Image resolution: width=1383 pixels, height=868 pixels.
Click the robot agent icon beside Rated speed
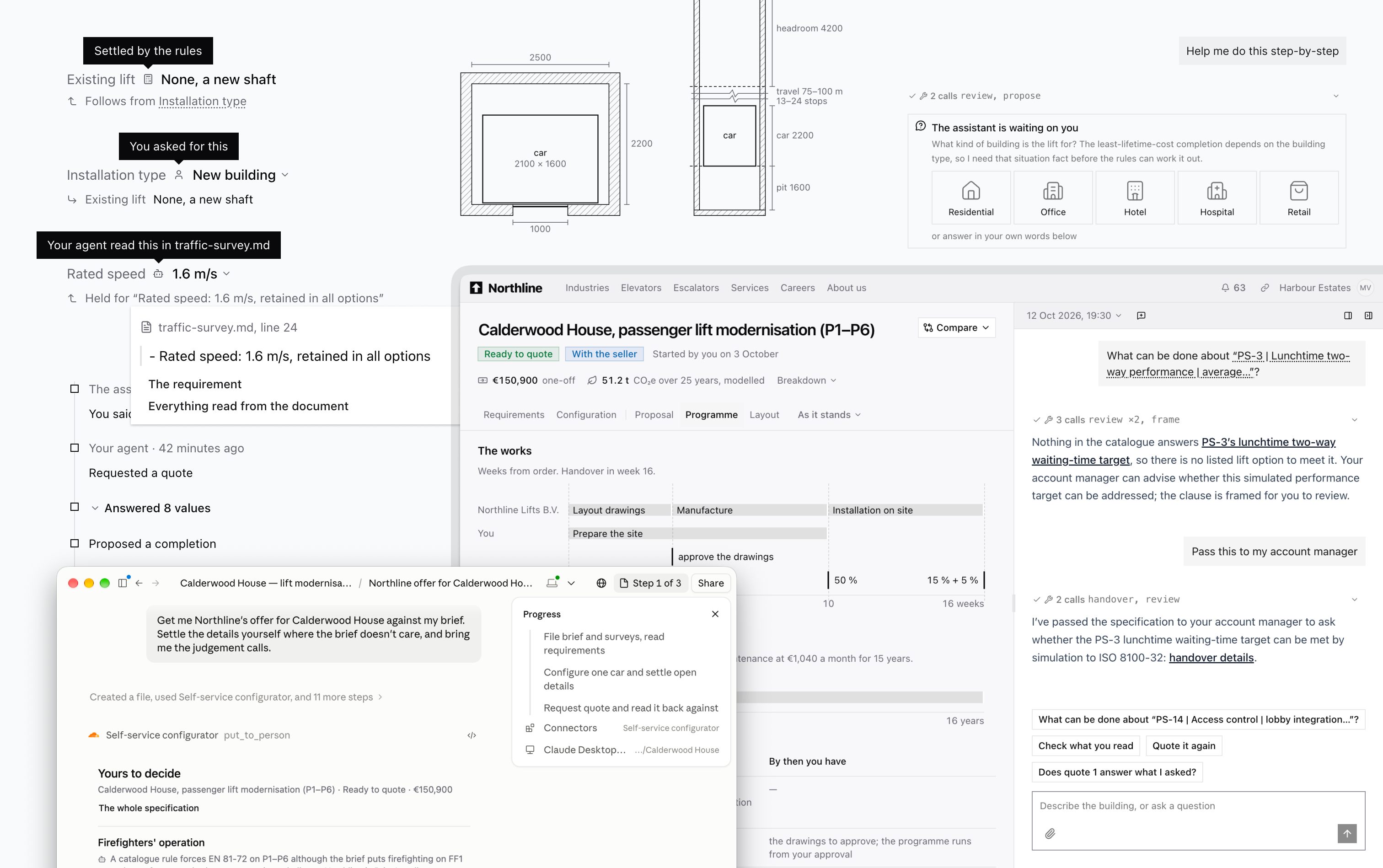(x=158, y=274)
